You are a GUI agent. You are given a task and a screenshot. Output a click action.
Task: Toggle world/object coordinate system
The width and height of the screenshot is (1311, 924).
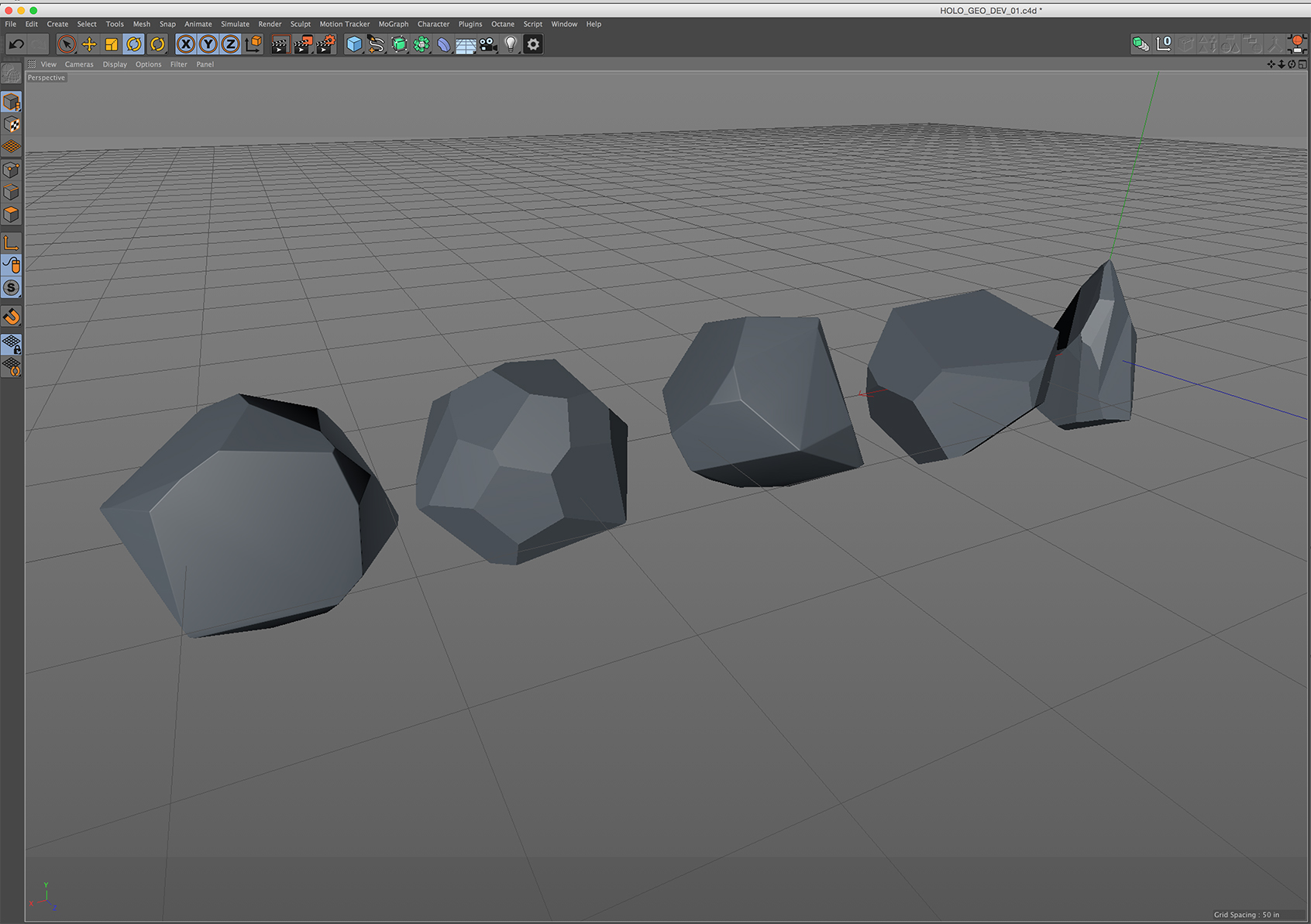(x=253, y=44)
